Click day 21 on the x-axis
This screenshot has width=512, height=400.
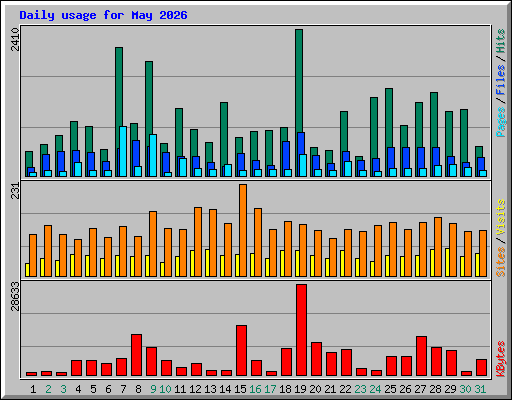330,389
